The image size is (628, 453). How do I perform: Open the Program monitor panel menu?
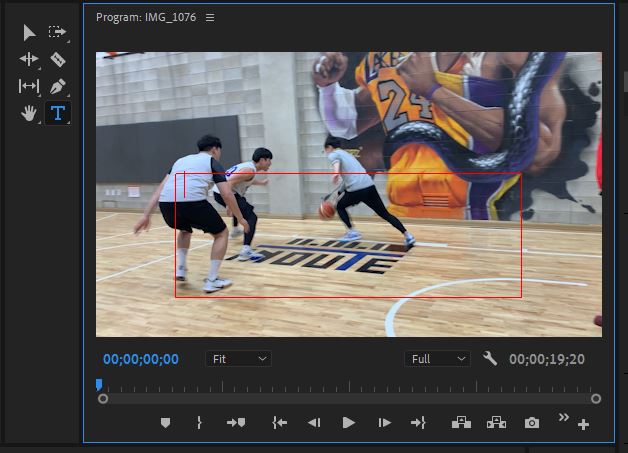tap(210, 18)
